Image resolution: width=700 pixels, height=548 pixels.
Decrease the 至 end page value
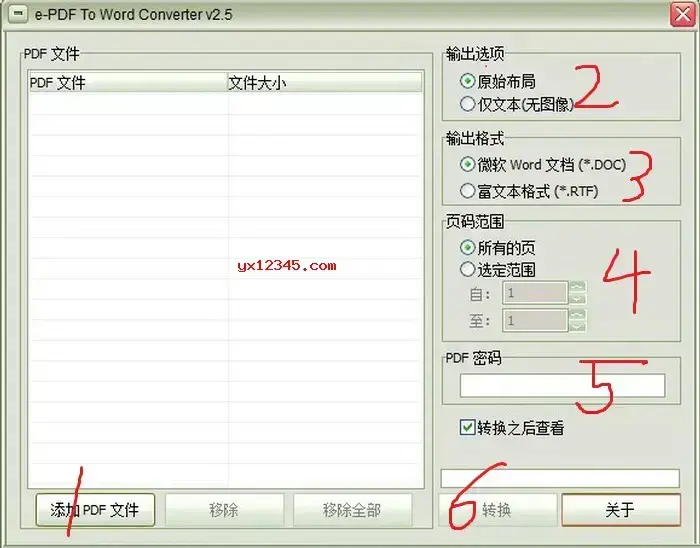point(578,327)
